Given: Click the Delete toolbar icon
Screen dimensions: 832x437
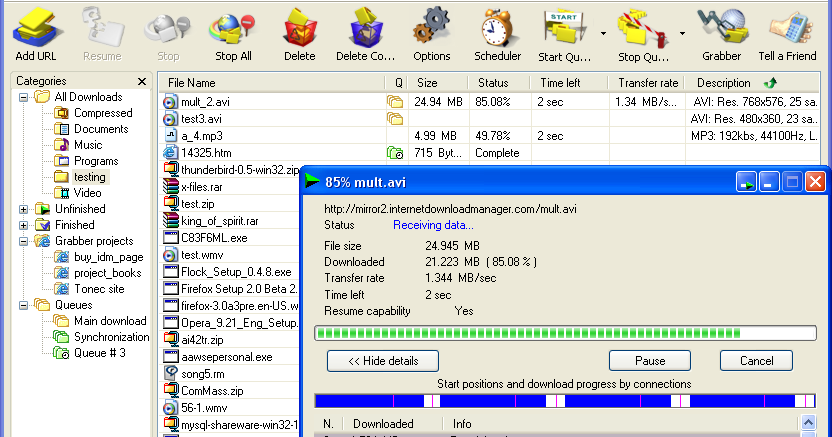Looking at the screenshot, I should (x=299, y=34).
